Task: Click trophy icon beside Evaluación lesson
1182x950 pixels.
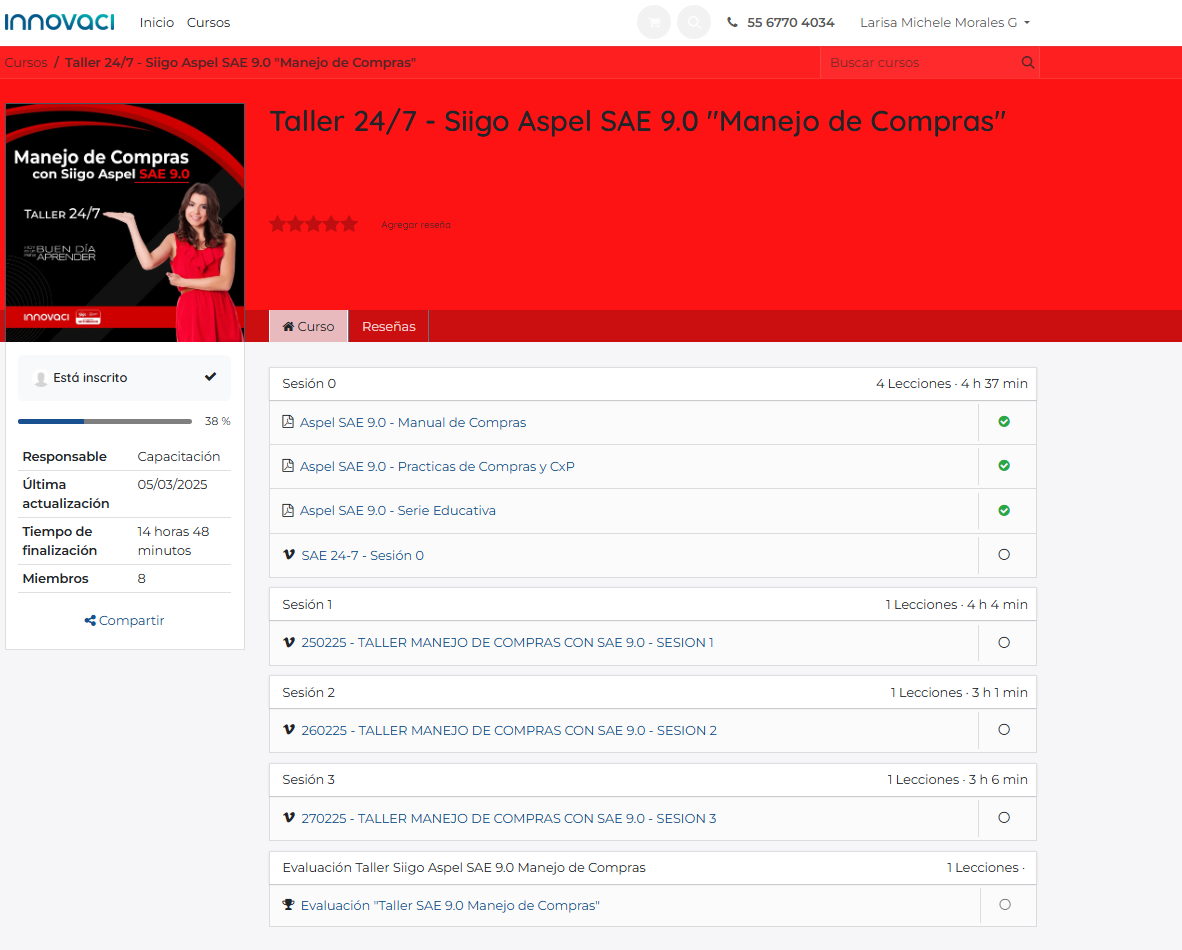Action: (288, 905)
